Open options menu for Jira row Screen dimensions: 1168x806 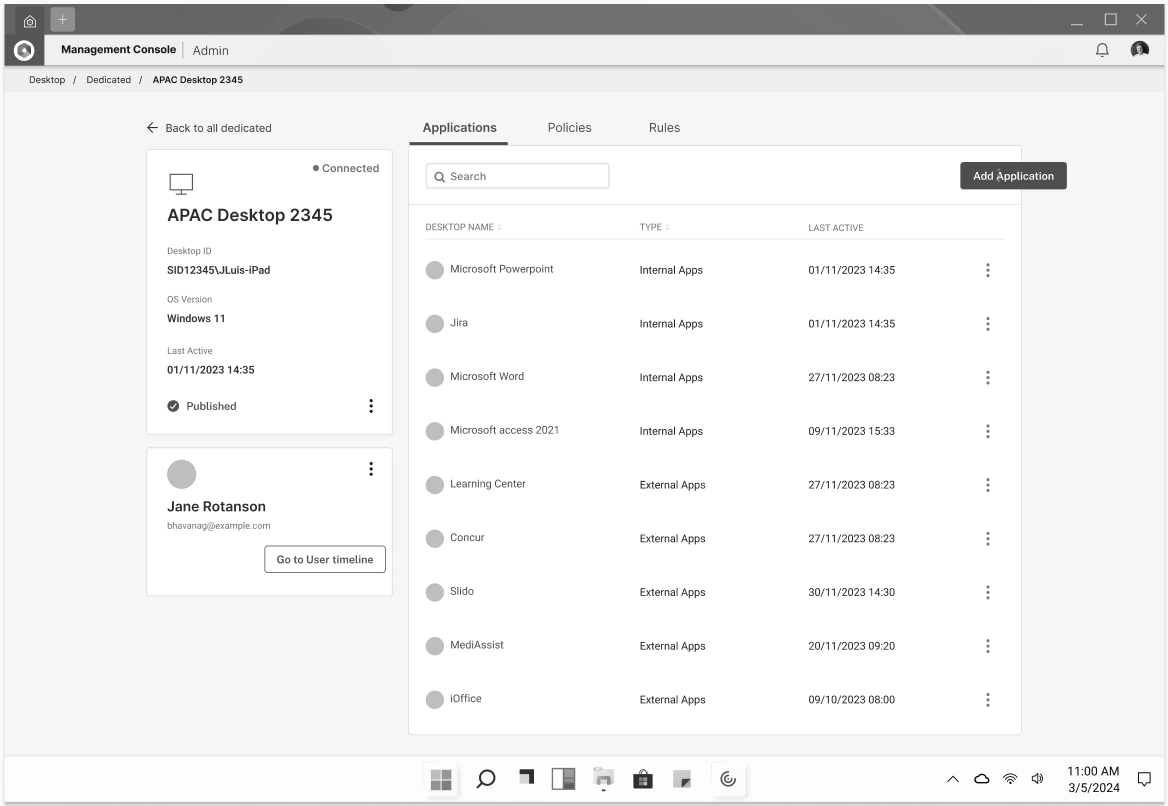tap(988, 324)
